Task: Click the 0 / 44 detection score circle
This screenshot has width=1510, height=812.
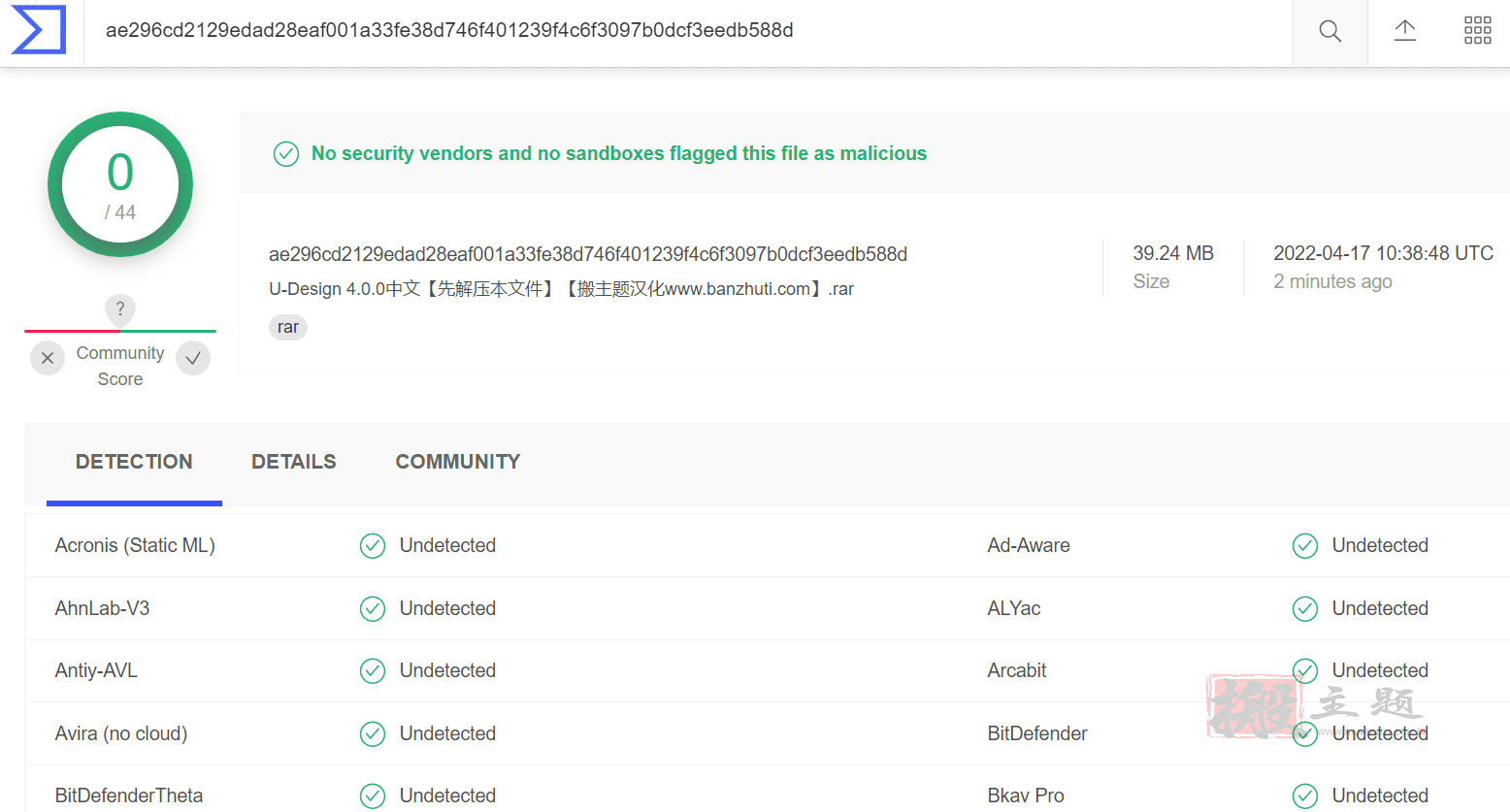Action: point(120,184)
